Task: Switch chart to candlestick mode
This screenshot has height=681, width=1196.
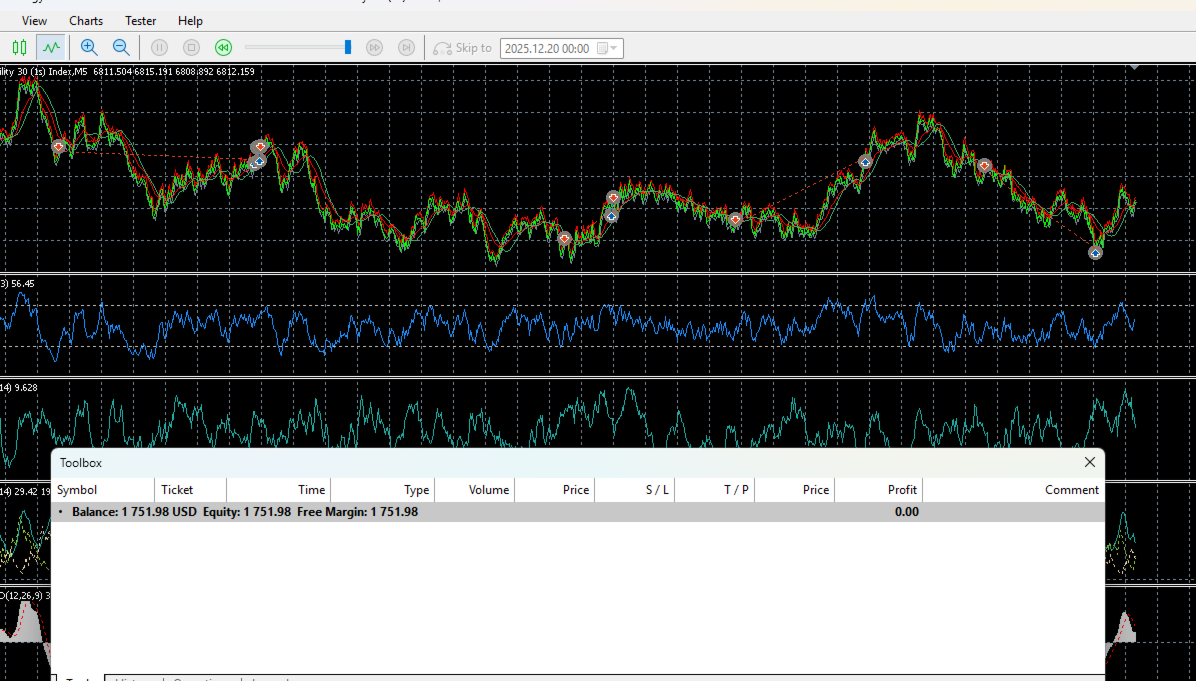Action: (x=20, y=47)
